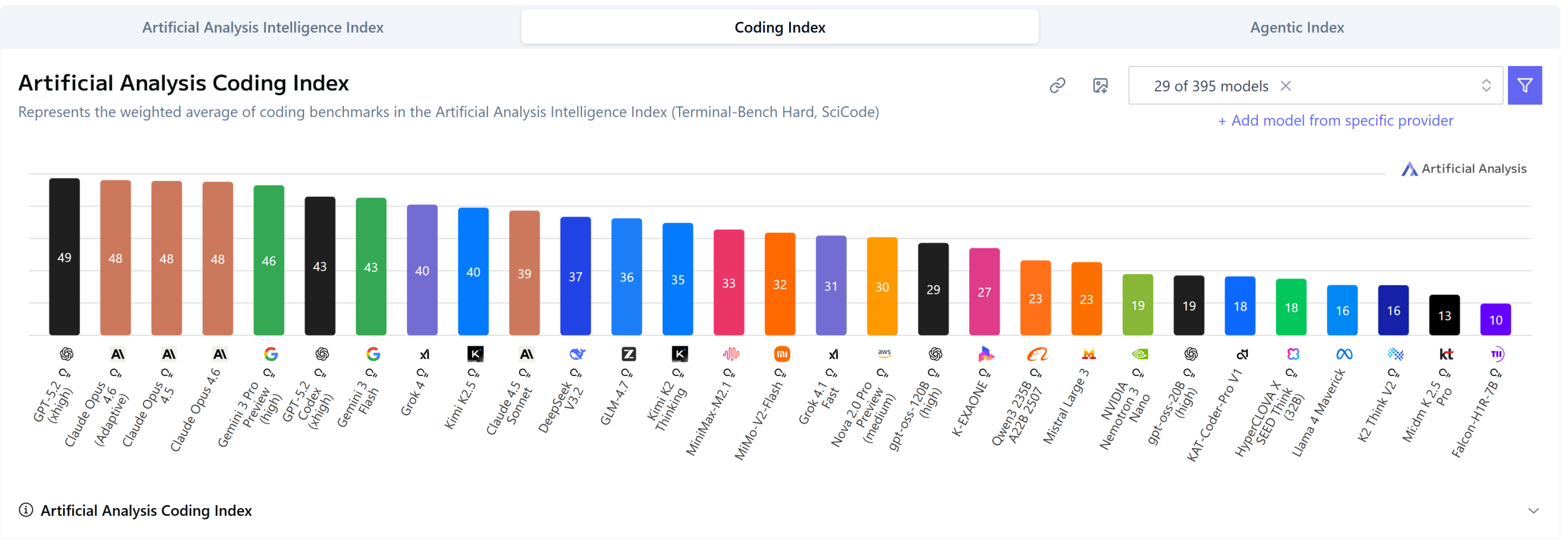Open the 29 of 395 models combo box
Screen dimensions: 1568x545
[x=1210, y=86]
